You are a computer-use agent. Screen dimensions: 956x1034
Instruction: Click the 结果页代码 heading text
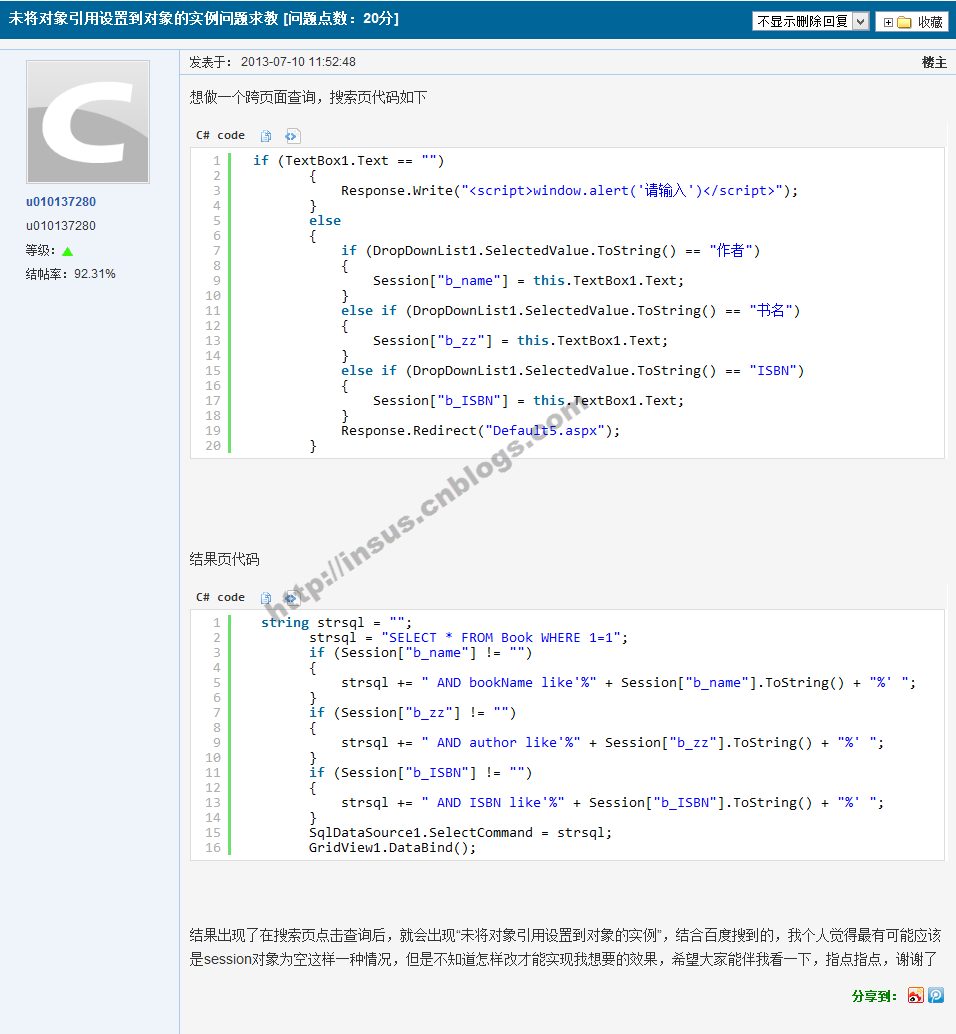pos(224,559)
